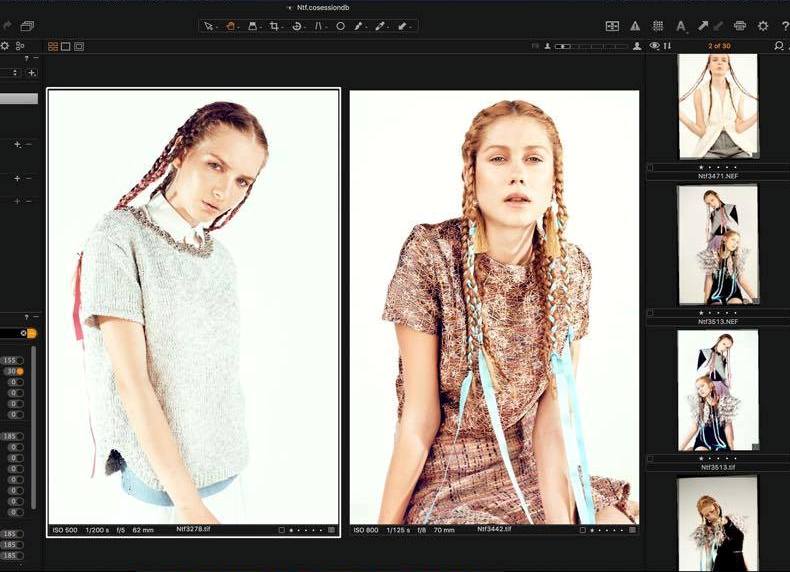Select the Crop tool in toolbar
790x572 pixels.
(274, 26)
